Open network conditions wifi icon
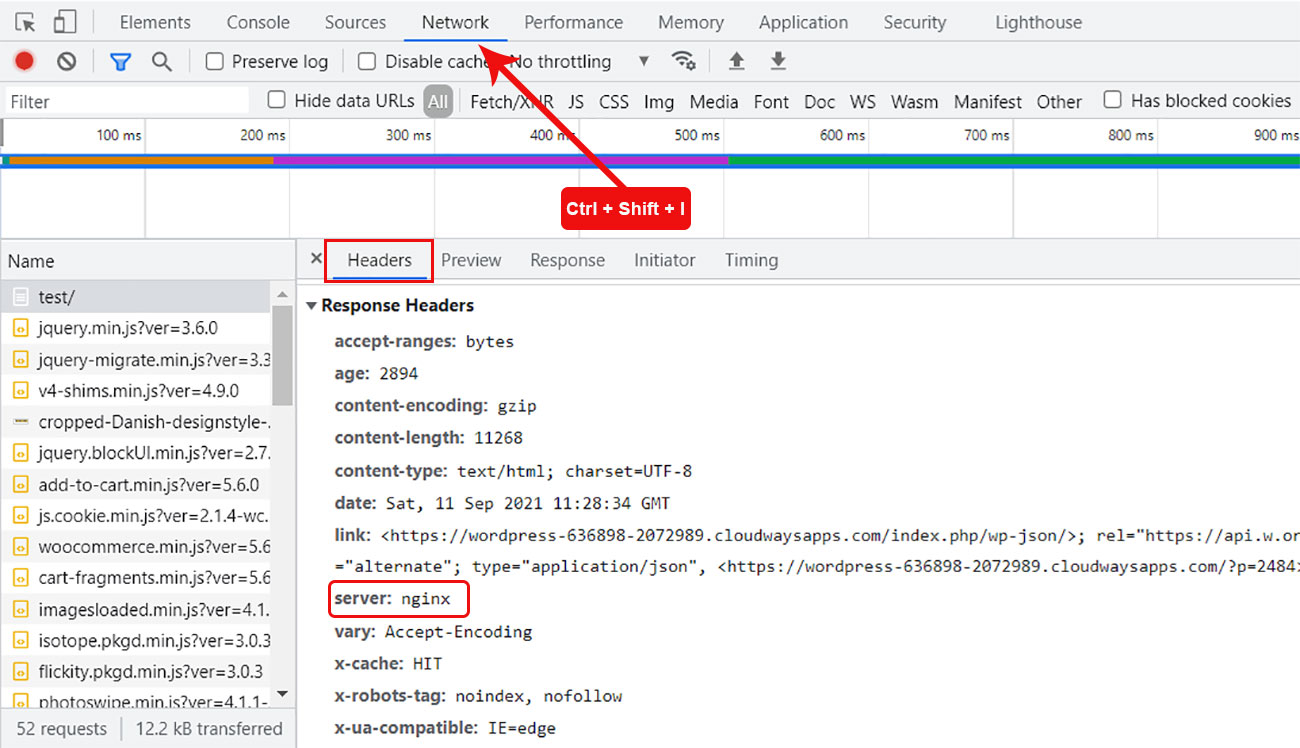Image resolution: width=1300 pixels, height=748 pixels. 684,62
